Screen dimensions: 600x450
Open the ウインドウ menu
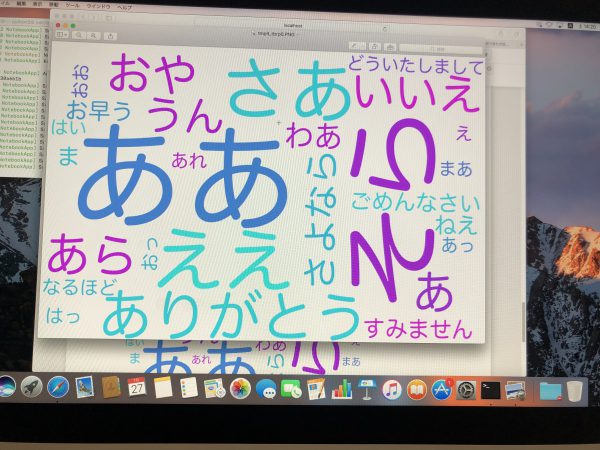tap(98, 6)
